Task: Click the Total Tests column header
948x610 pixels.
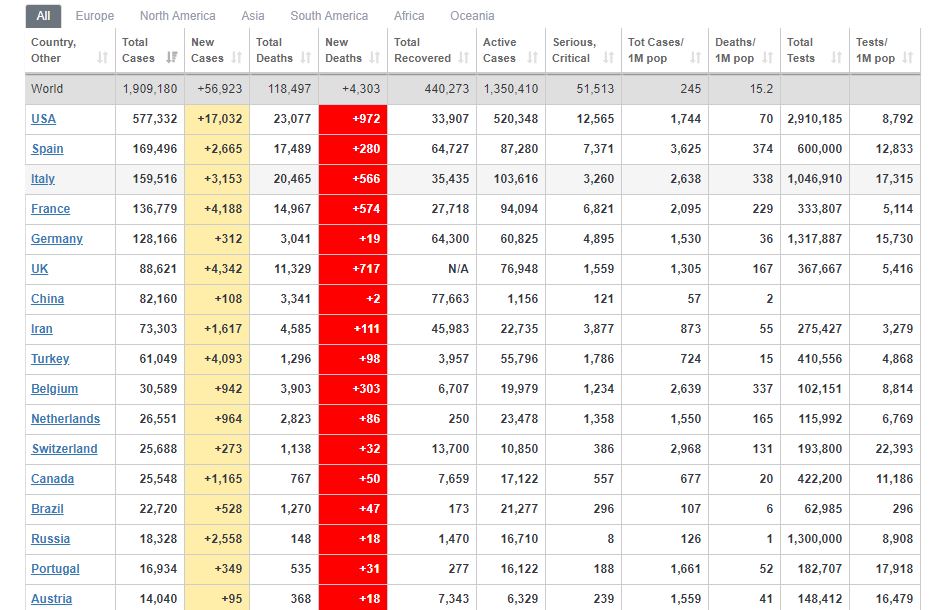Action: click(812, 50)
